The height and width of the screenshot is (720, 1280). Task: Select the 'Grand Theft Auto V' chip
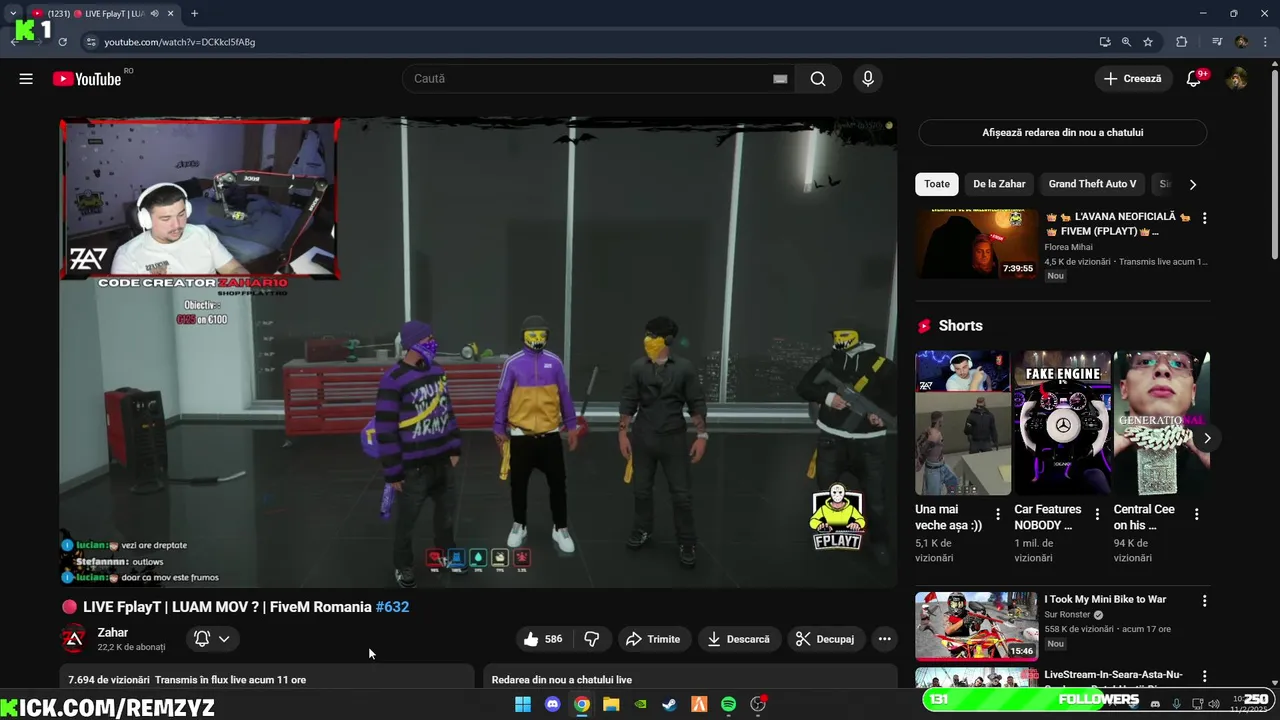coord(1092,184)
